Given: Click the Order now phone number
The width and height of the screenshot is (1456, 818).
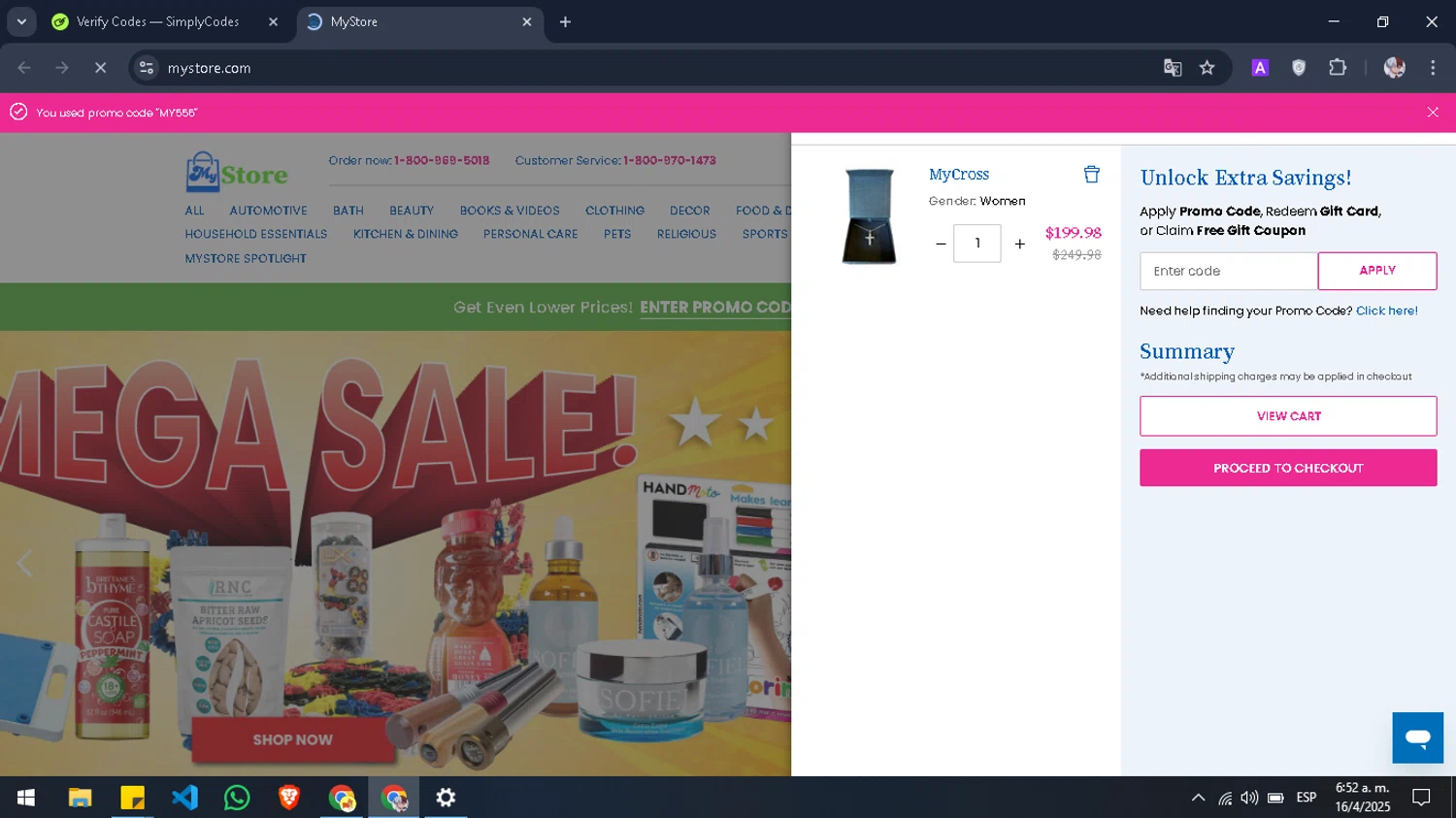Looking at the screenshot, I should (442, 160).
